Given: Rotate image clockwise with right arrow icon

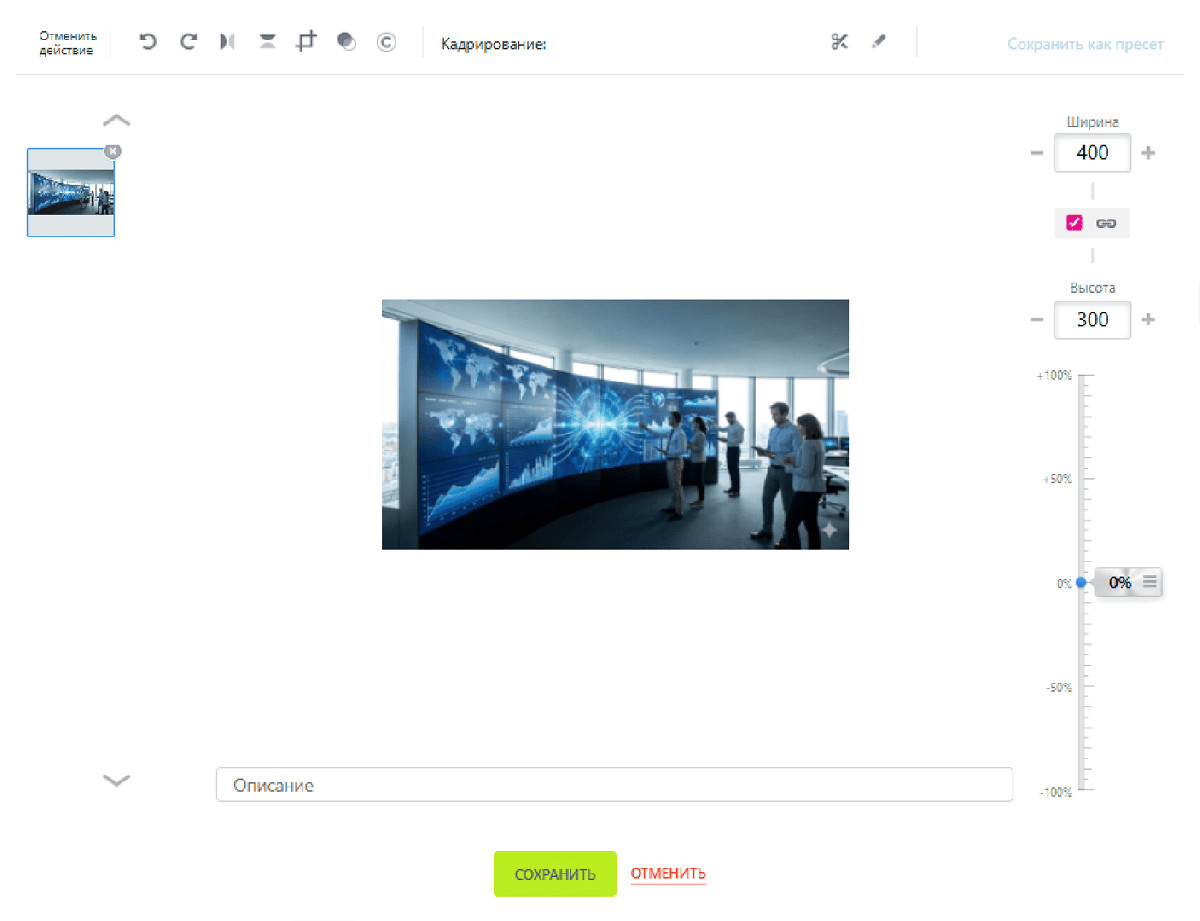Looking at the screenshot, I should click(188, 42).
